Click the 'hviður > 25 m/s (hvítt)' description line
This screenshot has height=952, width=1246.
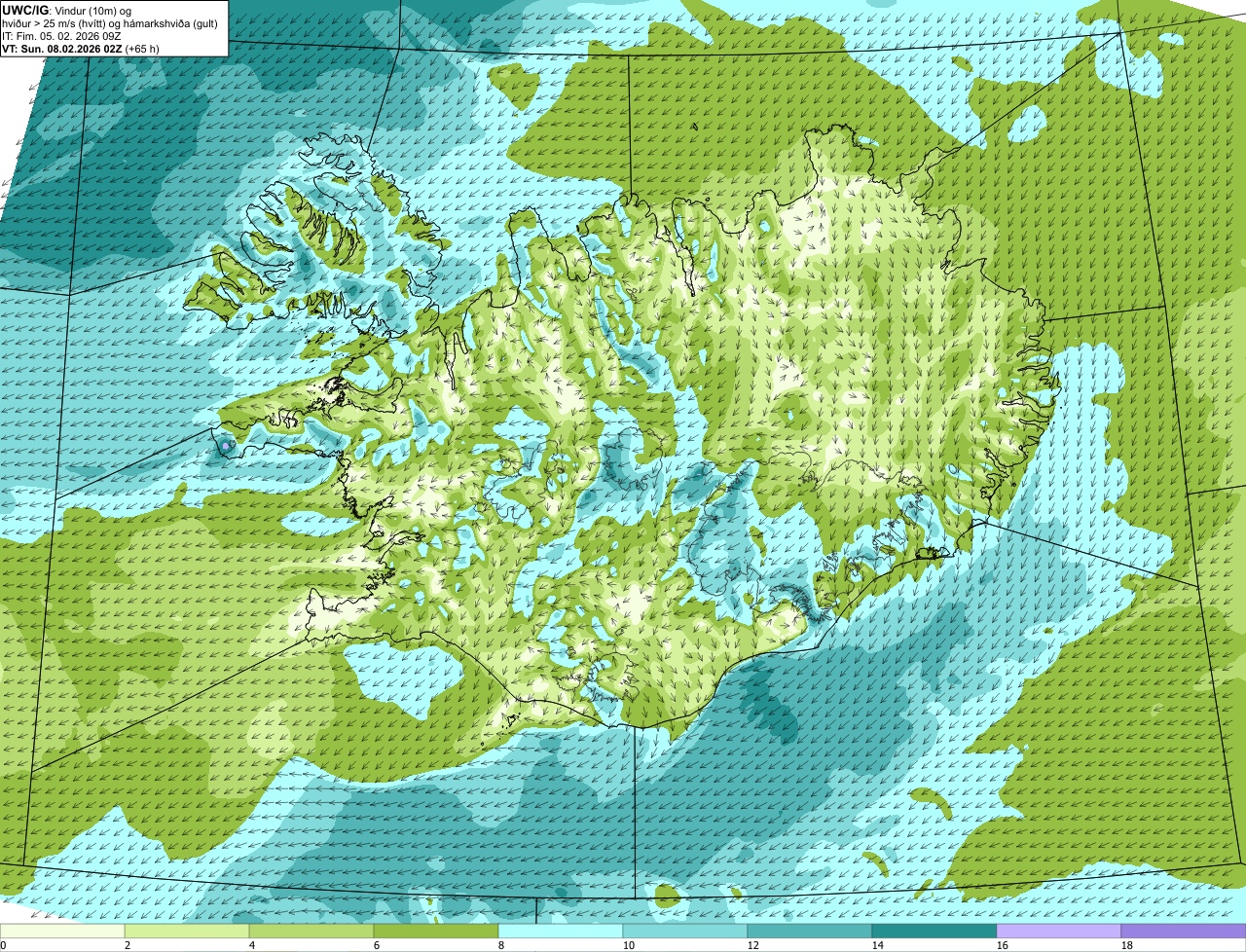pos(110,22)
